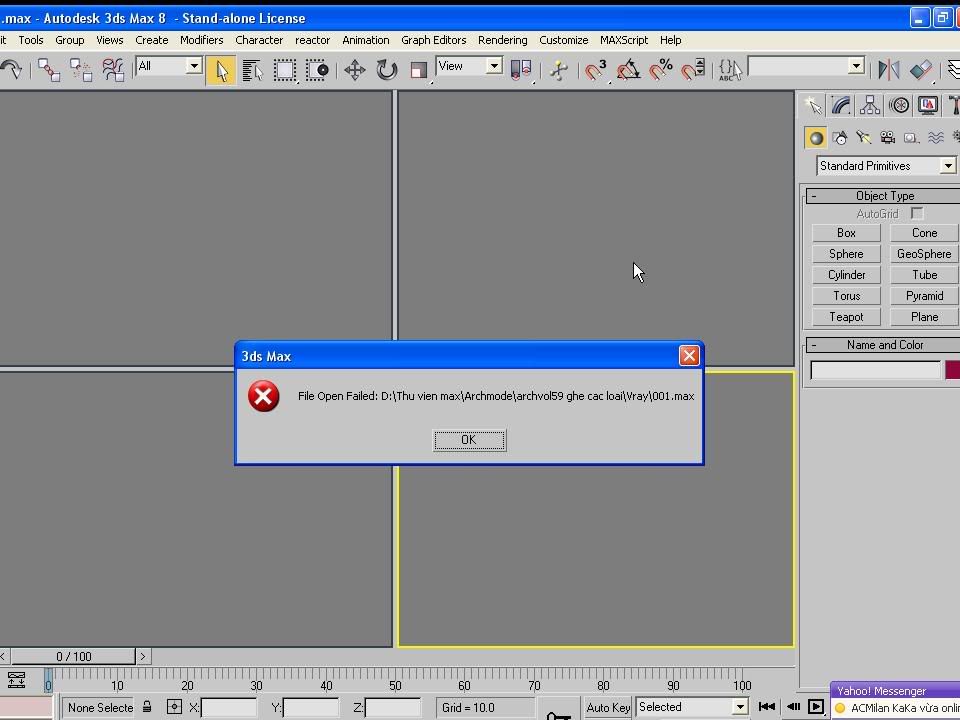Select the Space Warps category icon
The image size is (960, 720).
(936, 138)
